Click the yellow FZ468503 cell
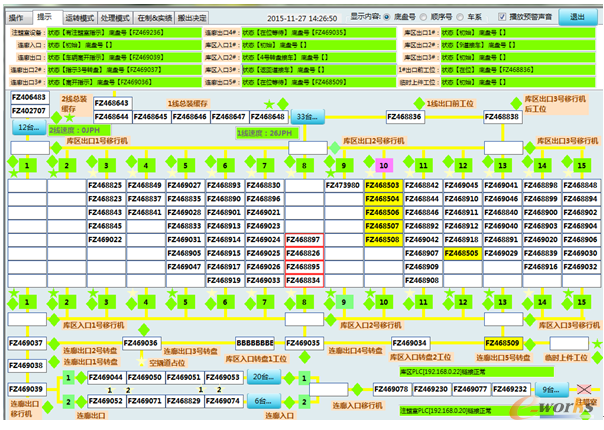 tap(383, 185)
